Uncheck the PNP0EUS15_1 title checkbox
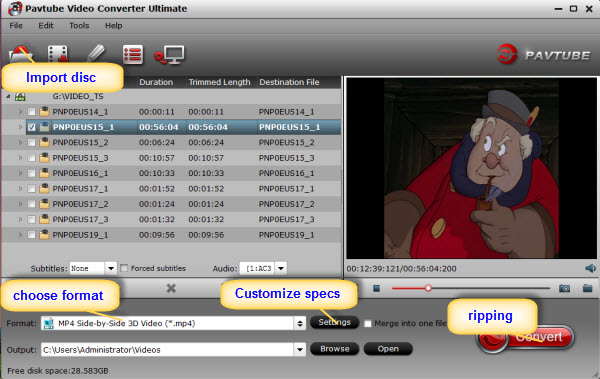This screenshot has height=379, width=600. coord(32,127)
